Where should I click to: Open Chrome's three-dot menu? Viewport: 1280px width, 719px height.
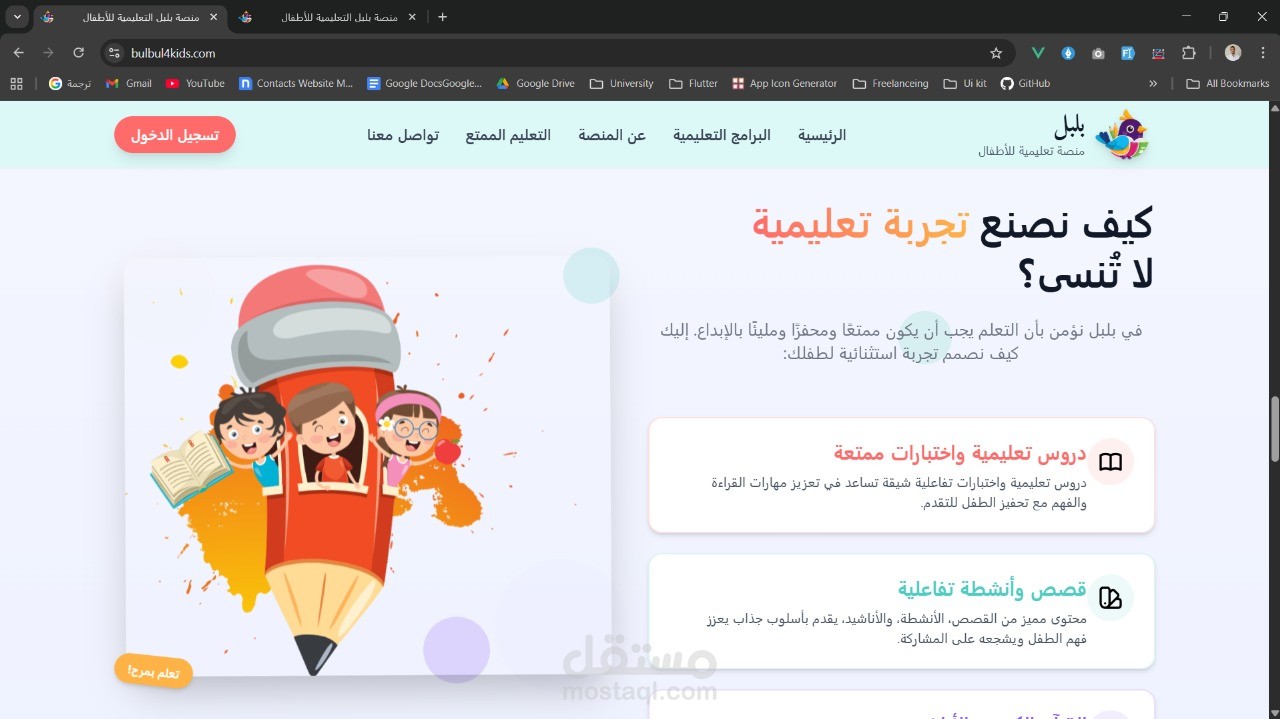pos(1262,53)
